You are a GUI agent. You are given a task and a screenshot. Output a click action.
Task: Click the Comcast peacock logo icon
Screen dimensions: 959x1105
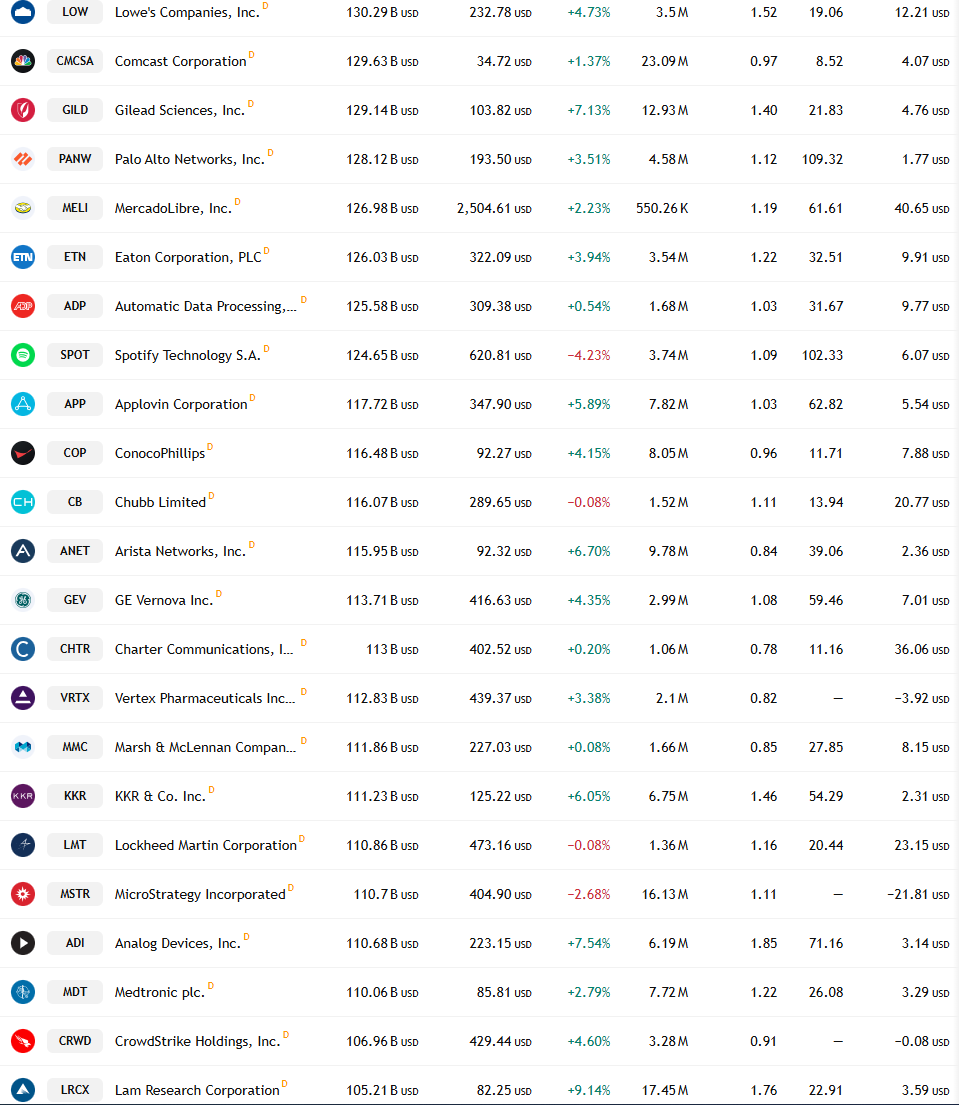point(23,61)
